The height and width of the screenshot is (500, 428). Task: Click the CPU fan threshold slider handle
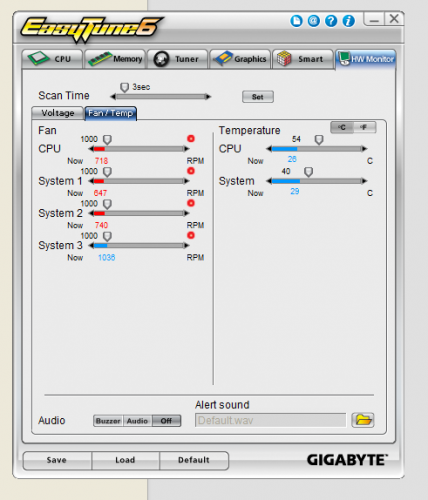(107, 140)
